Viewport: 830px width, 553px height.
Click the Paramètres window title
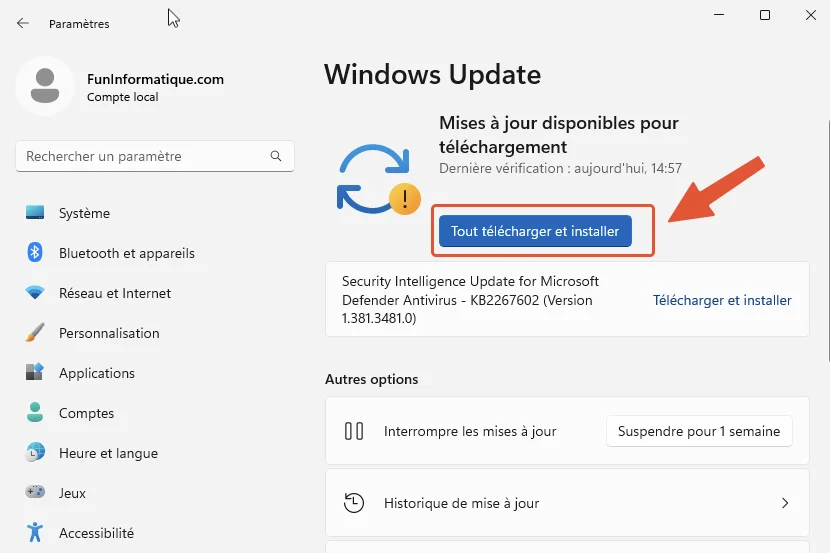click(x=79, y=24)
